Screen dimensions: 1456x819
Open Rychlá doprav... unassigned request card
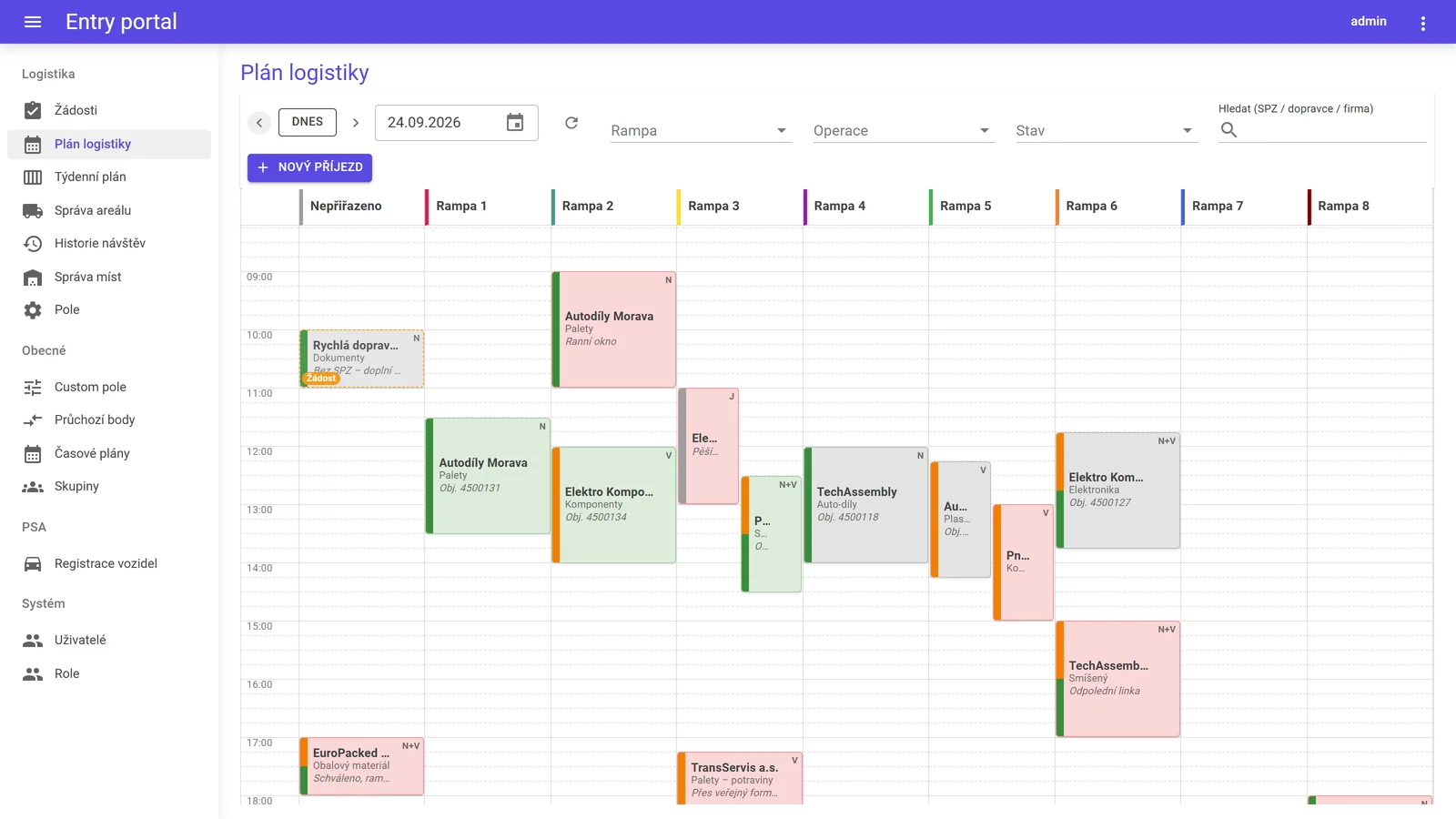pyautogui.click(x=362, y=359)
